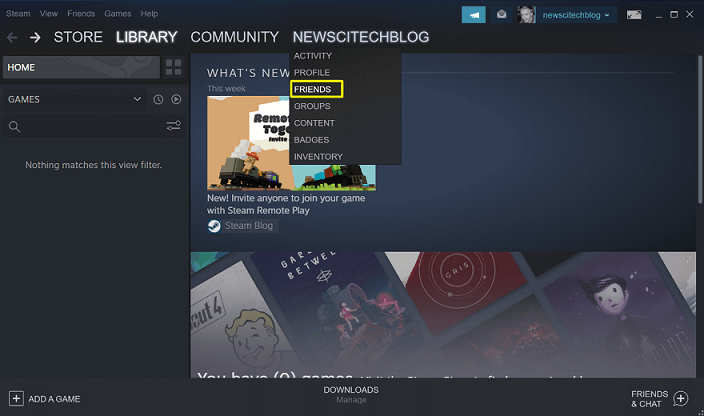Open newscitechblog account dropdown
Viewport: 704px width, 416px height.
tap(607, 15)
